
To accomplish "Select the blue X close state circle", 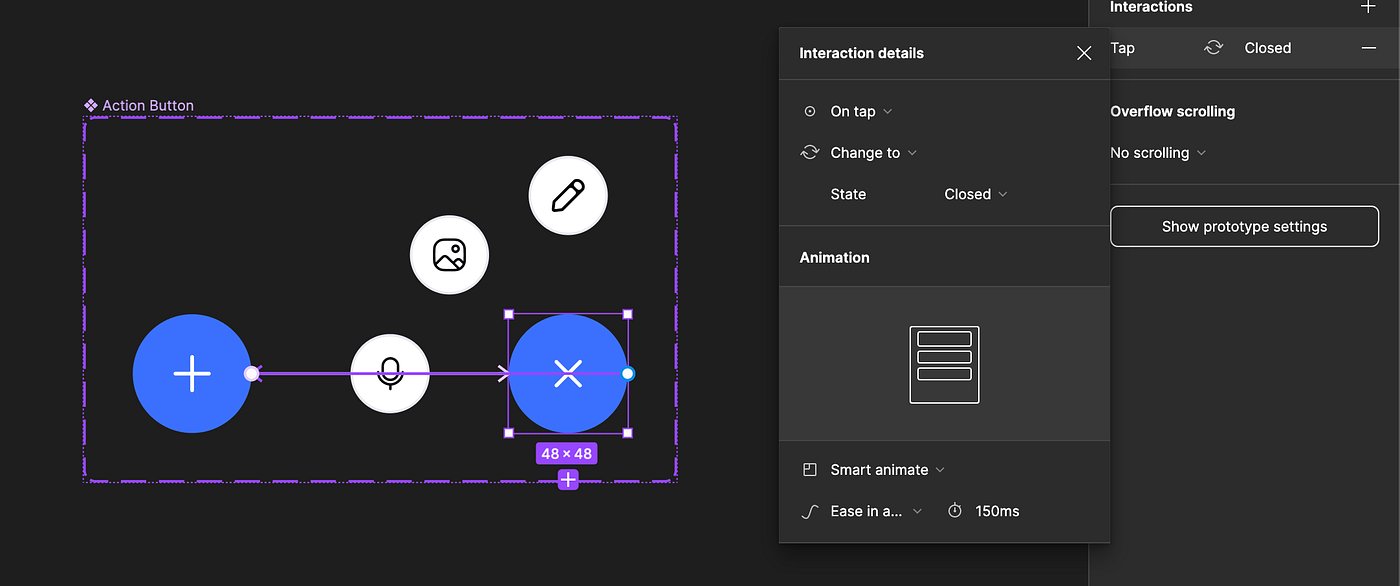I will tap(567, 374).
